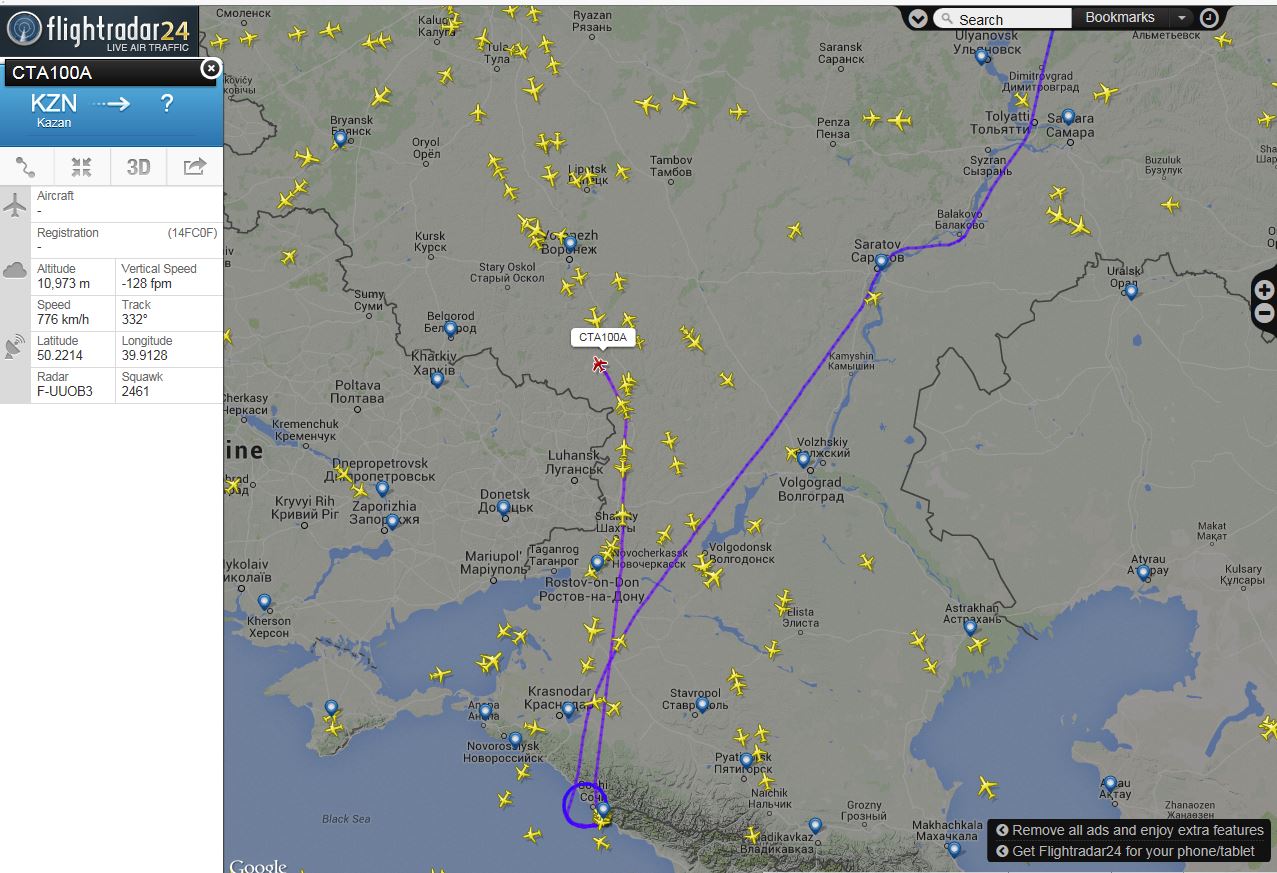
Task: Click the KZN Kazan origin airport
Action: [54, 109]
